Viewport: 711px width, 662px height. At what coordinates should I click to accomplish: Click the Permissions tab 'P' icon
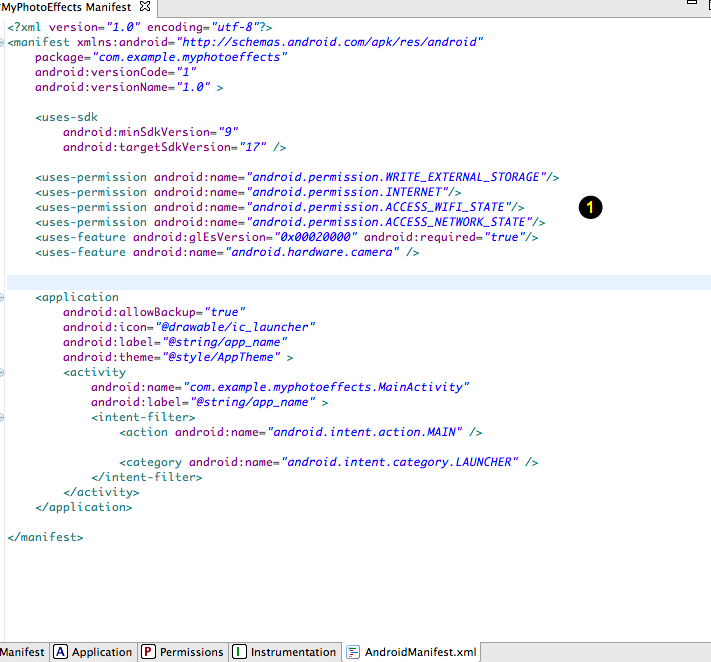pos(148,652)
